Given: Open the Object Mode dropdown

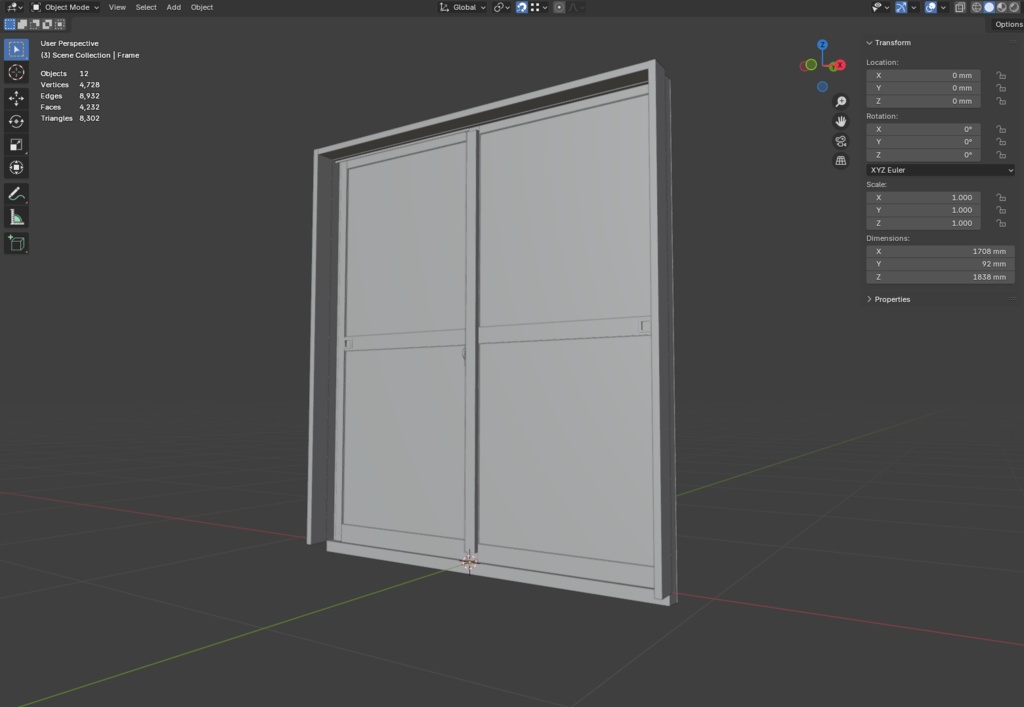Looking at the screenshot, I should click(x=65, y=7).
